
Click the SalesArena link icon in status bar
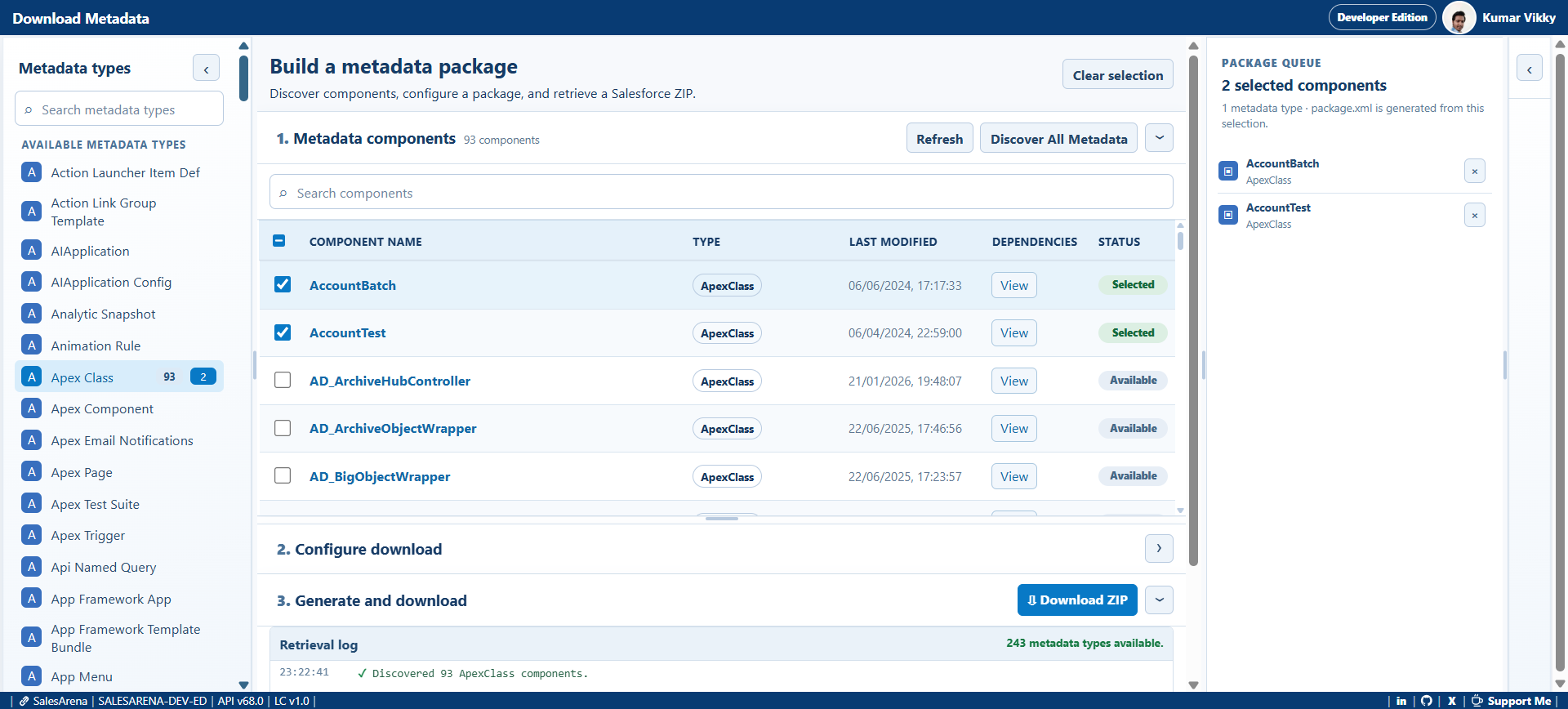[24, 701]
